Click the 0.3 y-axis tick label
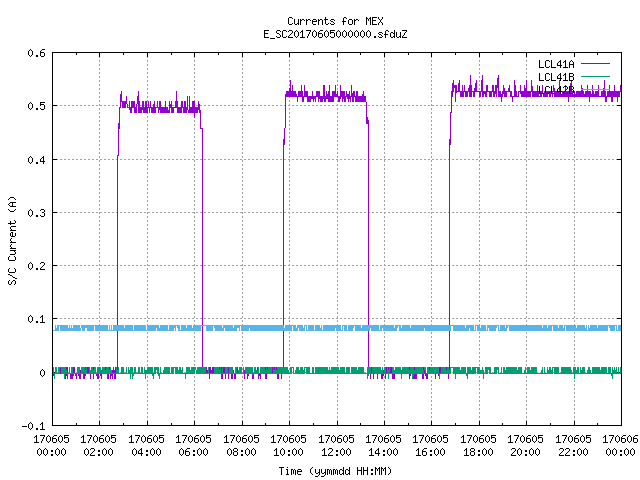 coord(36,213)
